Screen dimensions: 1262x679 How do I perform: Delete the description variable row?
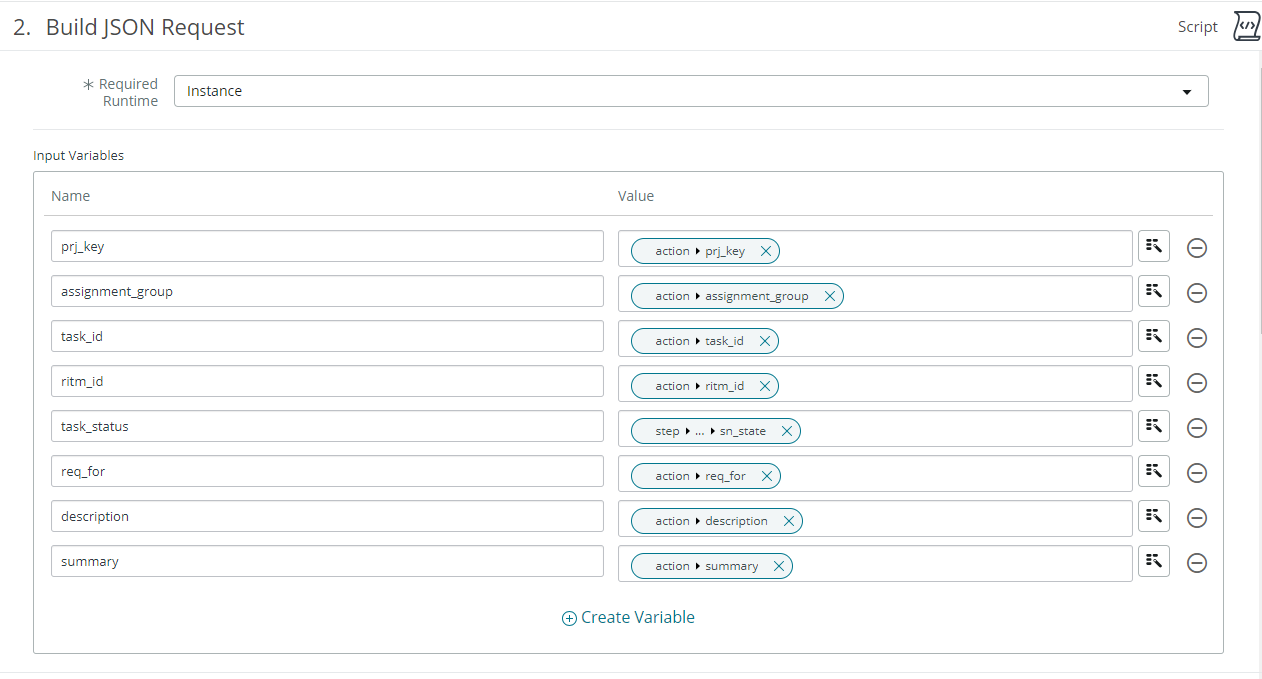click(x=1196, y=518)
